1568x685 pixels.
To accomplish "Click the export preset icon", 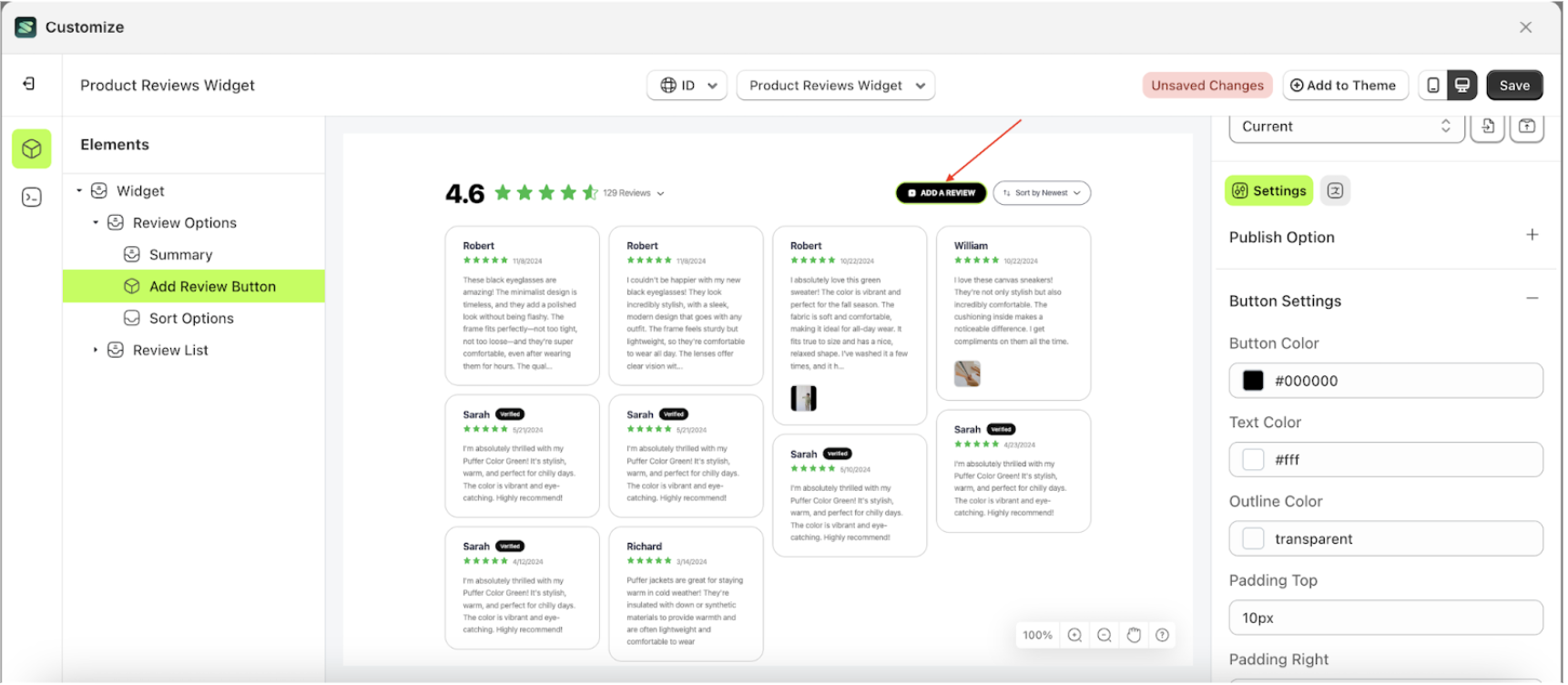I will 1527,127.
